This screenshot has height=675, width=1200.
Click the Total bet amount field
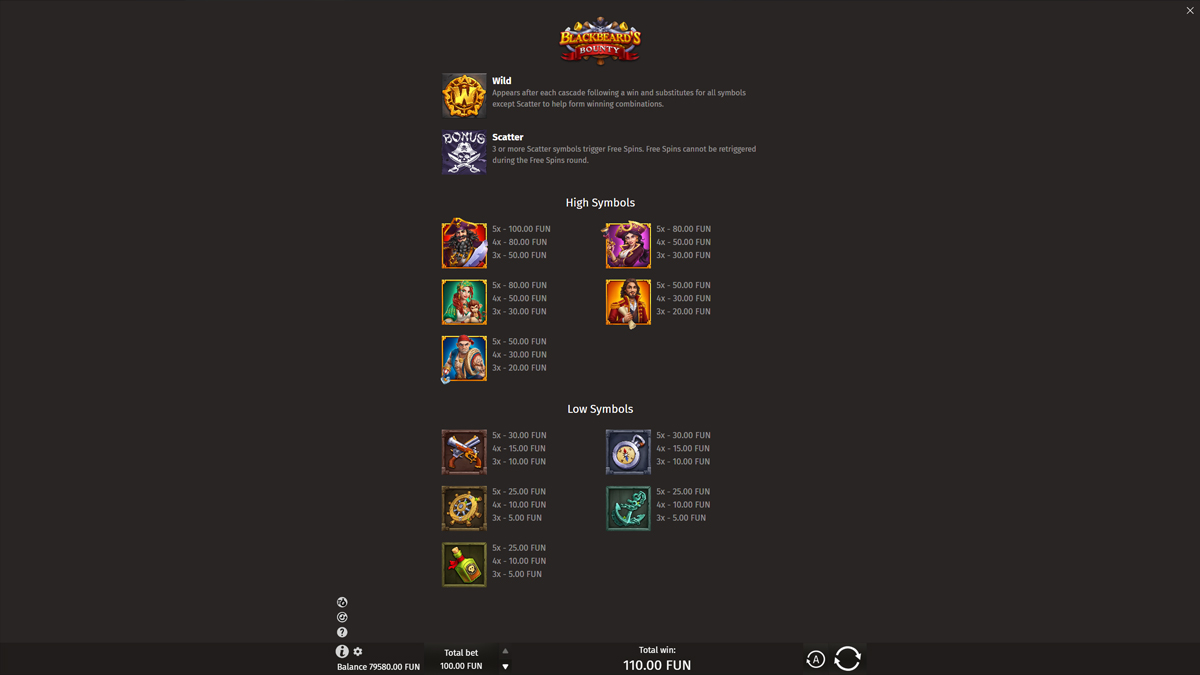point(461,659)
